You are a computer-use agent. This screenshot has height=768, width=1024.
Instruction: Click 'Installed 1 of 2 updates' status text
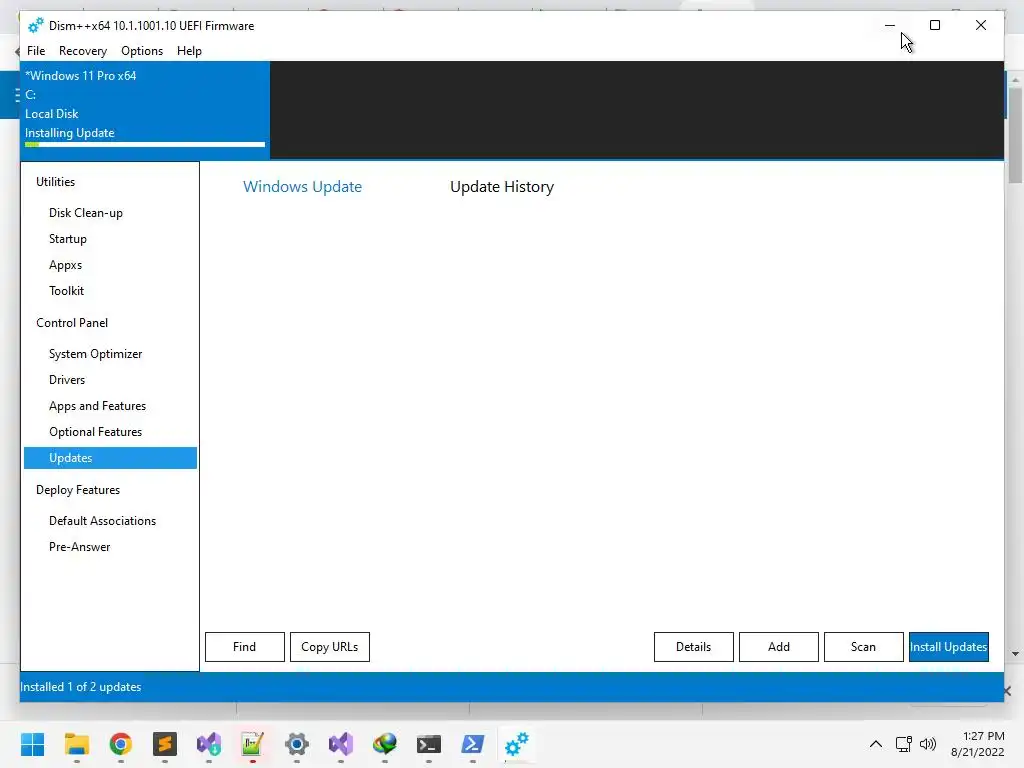click(80, 687)
